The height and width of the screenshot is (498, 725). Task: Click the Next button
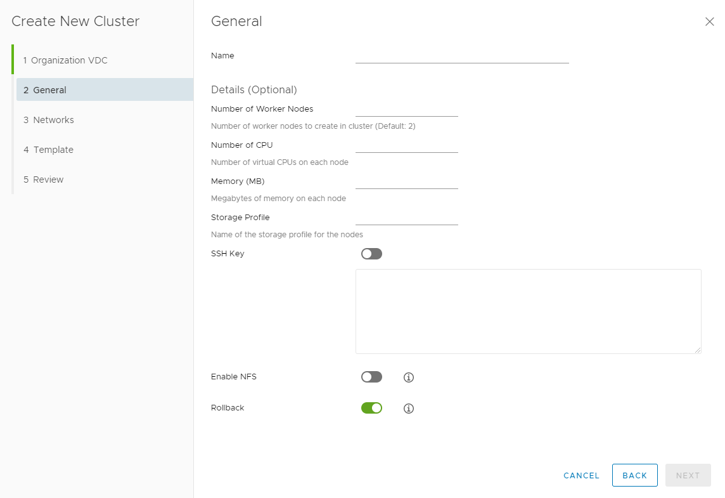(688, 476)
